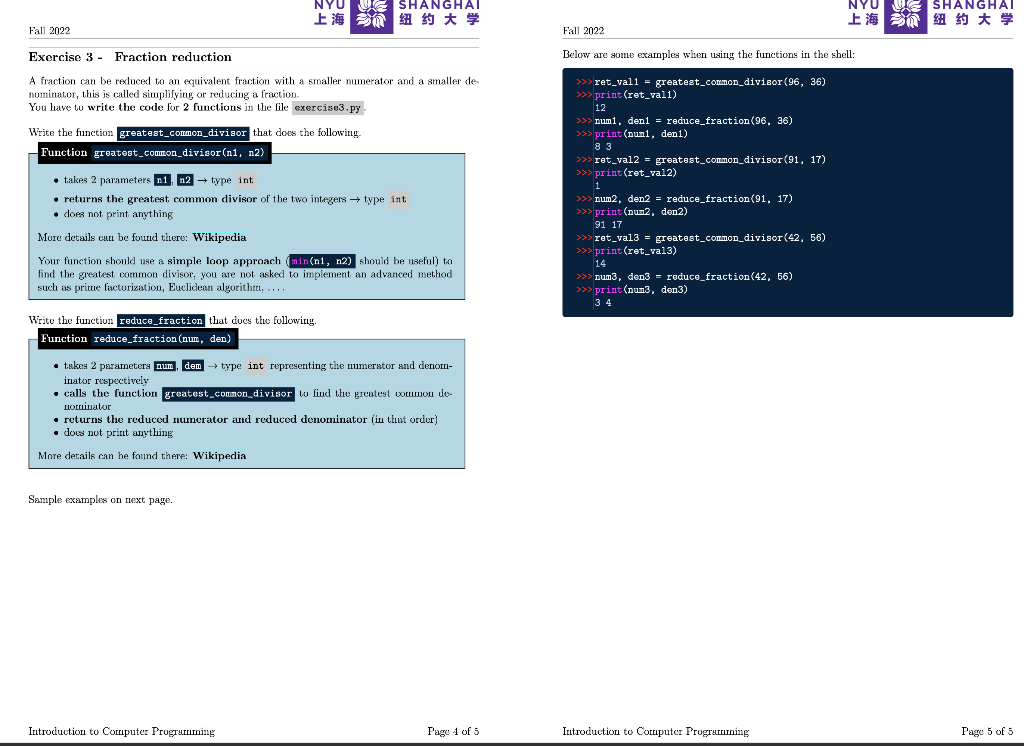Click the NYU Shanghai logo on page 5

931,16
